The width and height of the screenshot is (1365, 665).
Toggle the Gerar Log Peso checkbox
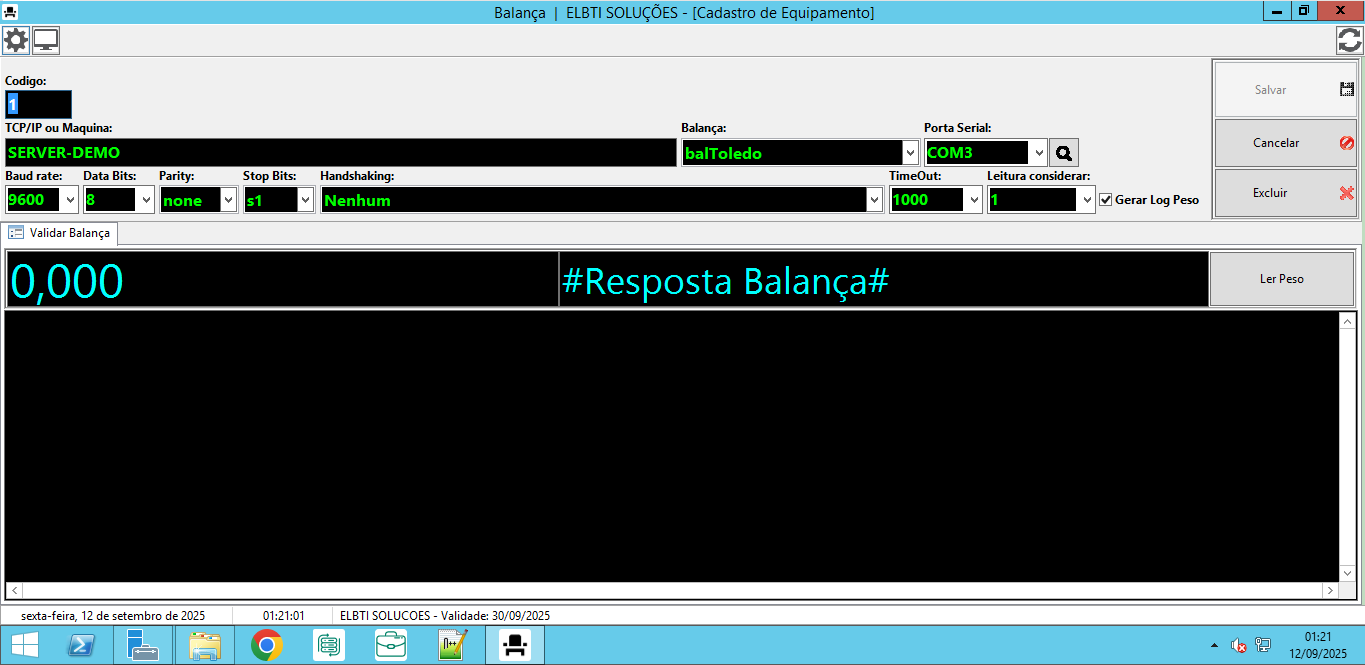(x=1105, y=200)
